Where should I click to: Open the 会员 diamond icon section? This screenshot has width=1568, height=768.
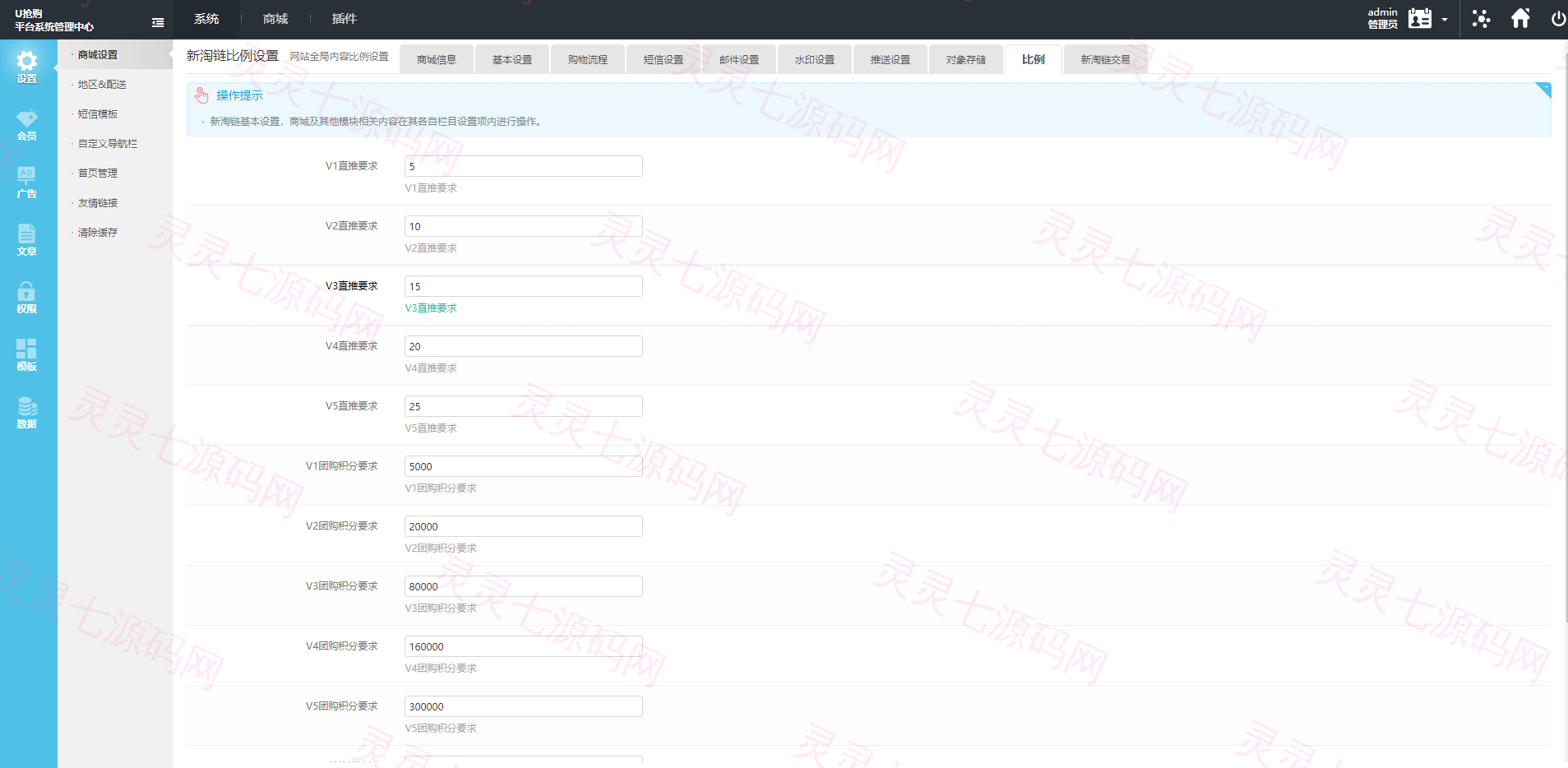(27, 125)
